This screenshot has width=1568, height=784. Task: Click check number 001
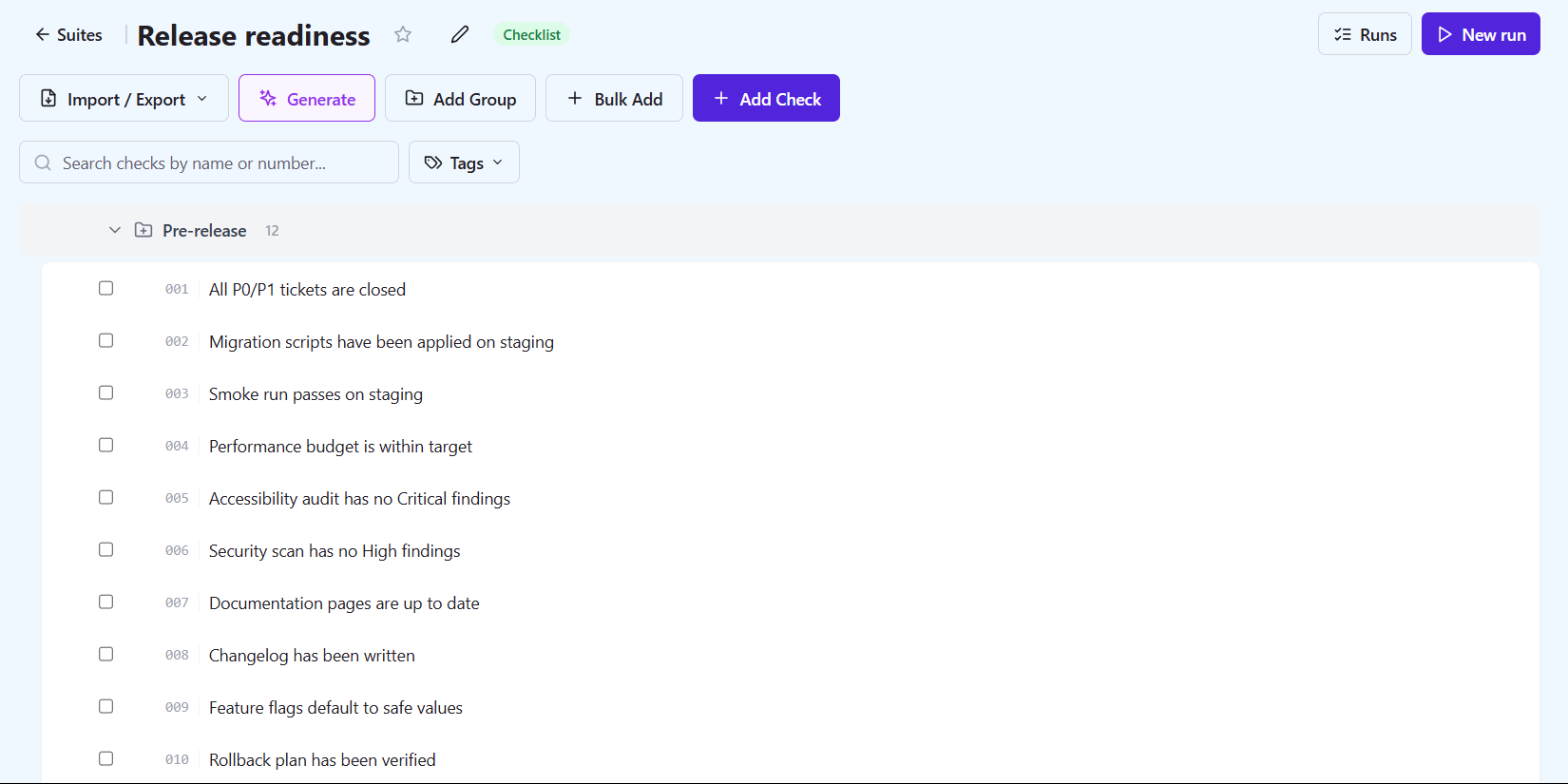tap(177, 289)
